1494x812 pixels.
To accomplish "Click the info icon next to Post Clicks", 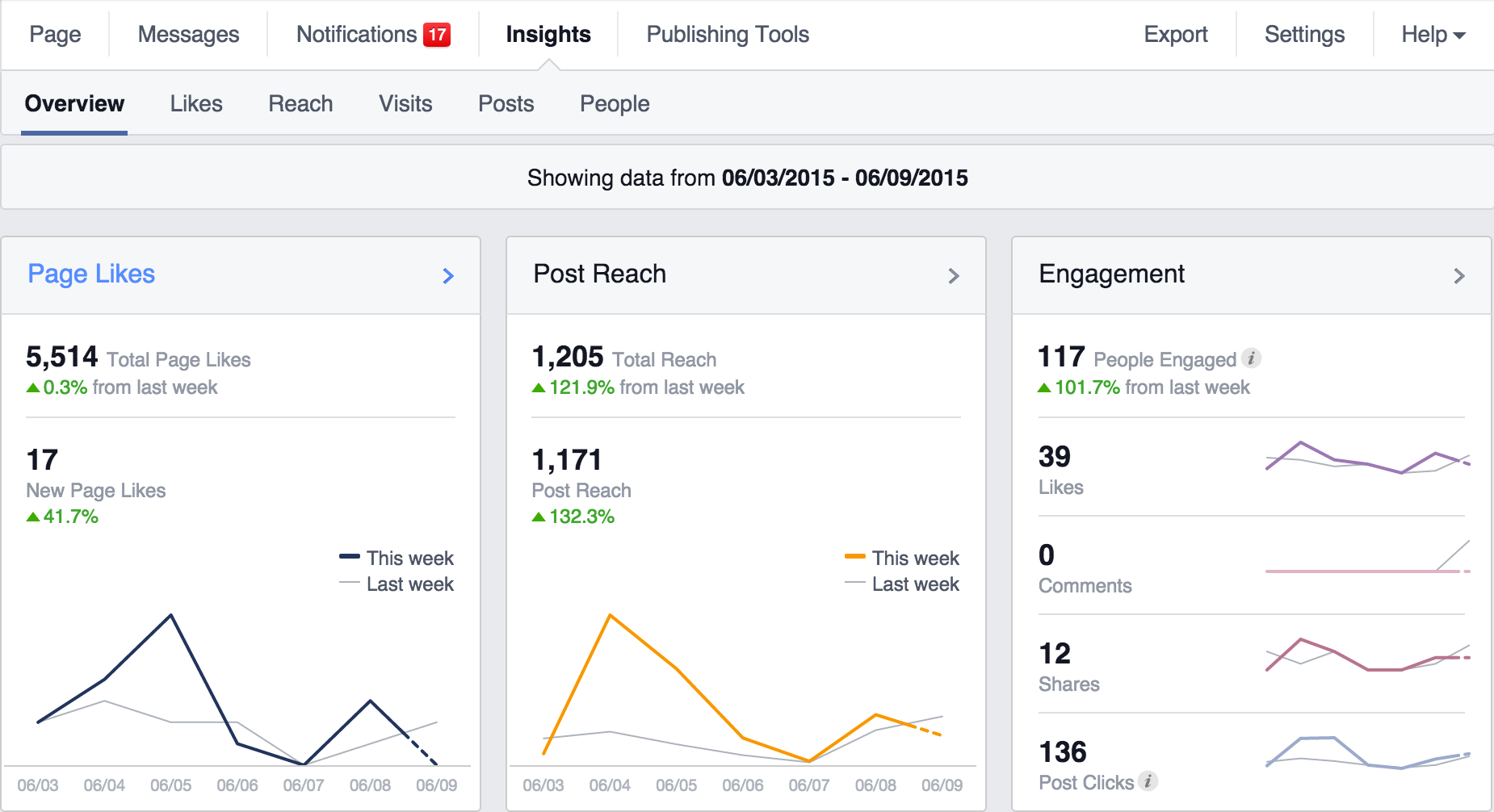I will (x=1148, y=781).
